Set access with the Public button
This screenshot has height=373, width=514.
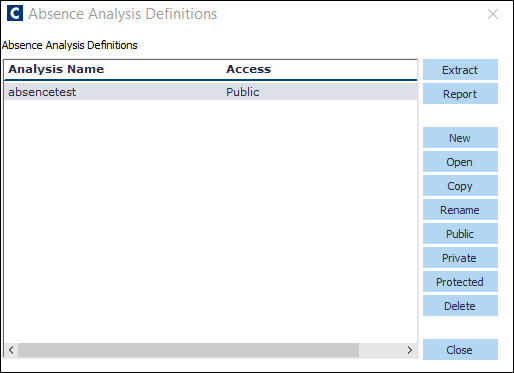(x=460, y=234)
